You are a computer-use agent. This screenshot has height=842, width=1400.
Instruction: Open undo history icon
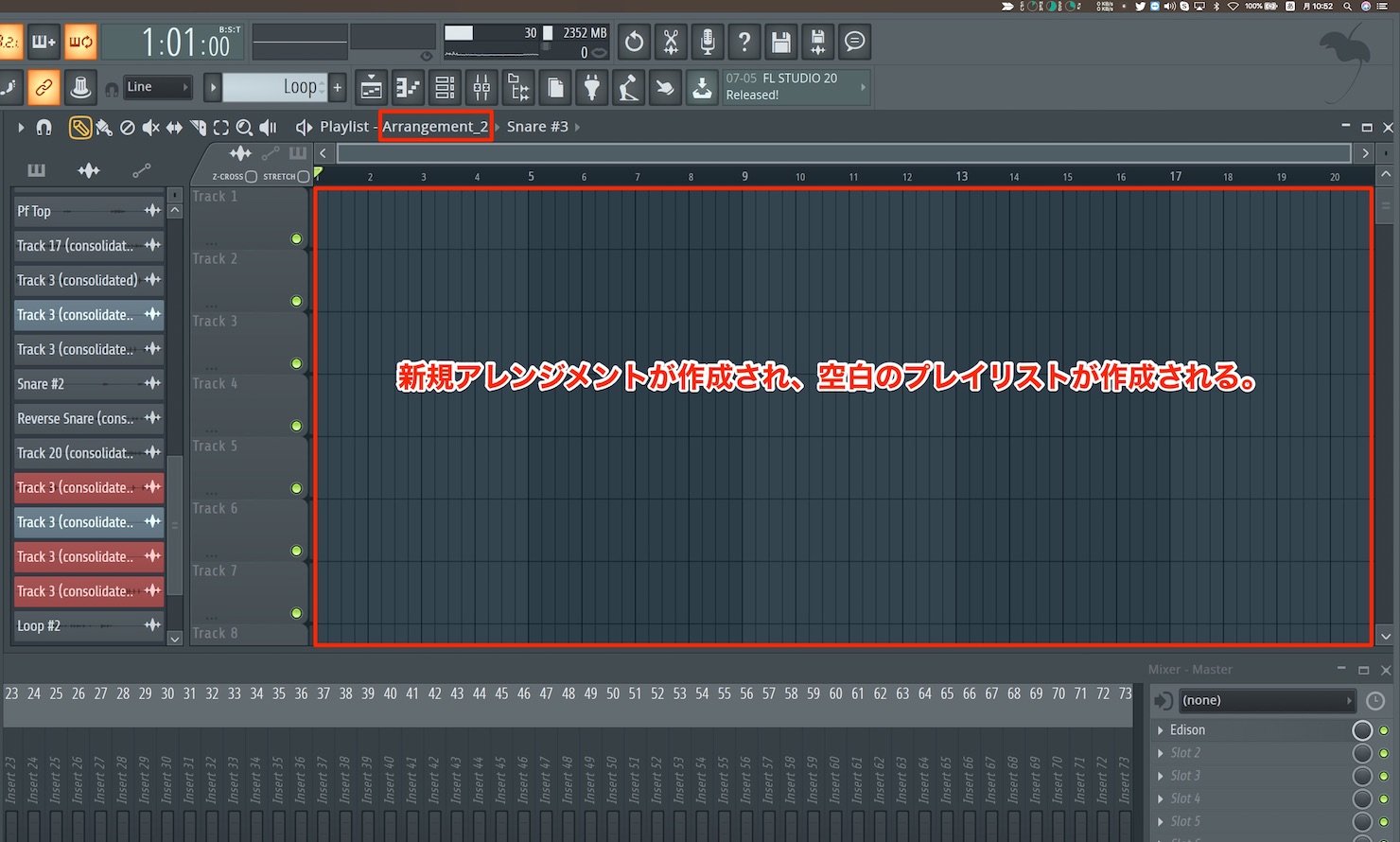click(x=634, y=42)
